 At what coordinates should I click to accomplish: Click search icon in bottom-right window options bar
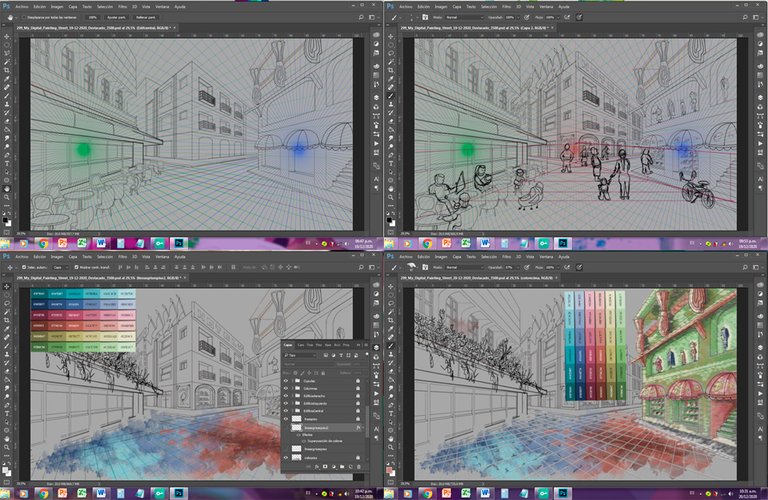[x=745, y=267]
